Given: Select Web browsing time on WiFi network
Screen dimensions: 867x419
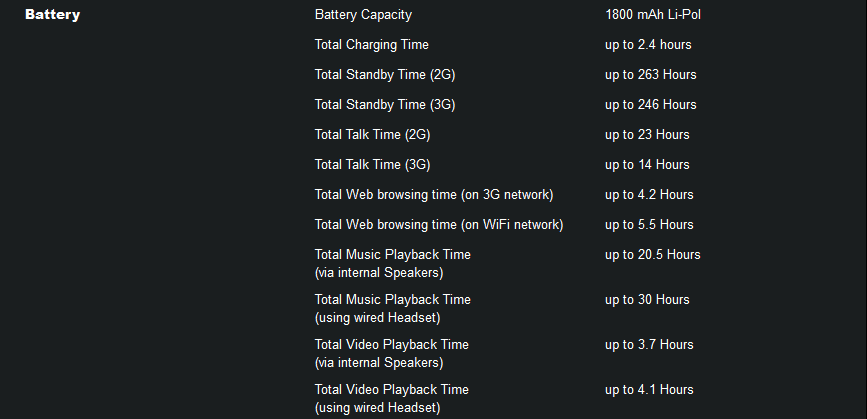Looking at the screenshot, I should point(439,224).
